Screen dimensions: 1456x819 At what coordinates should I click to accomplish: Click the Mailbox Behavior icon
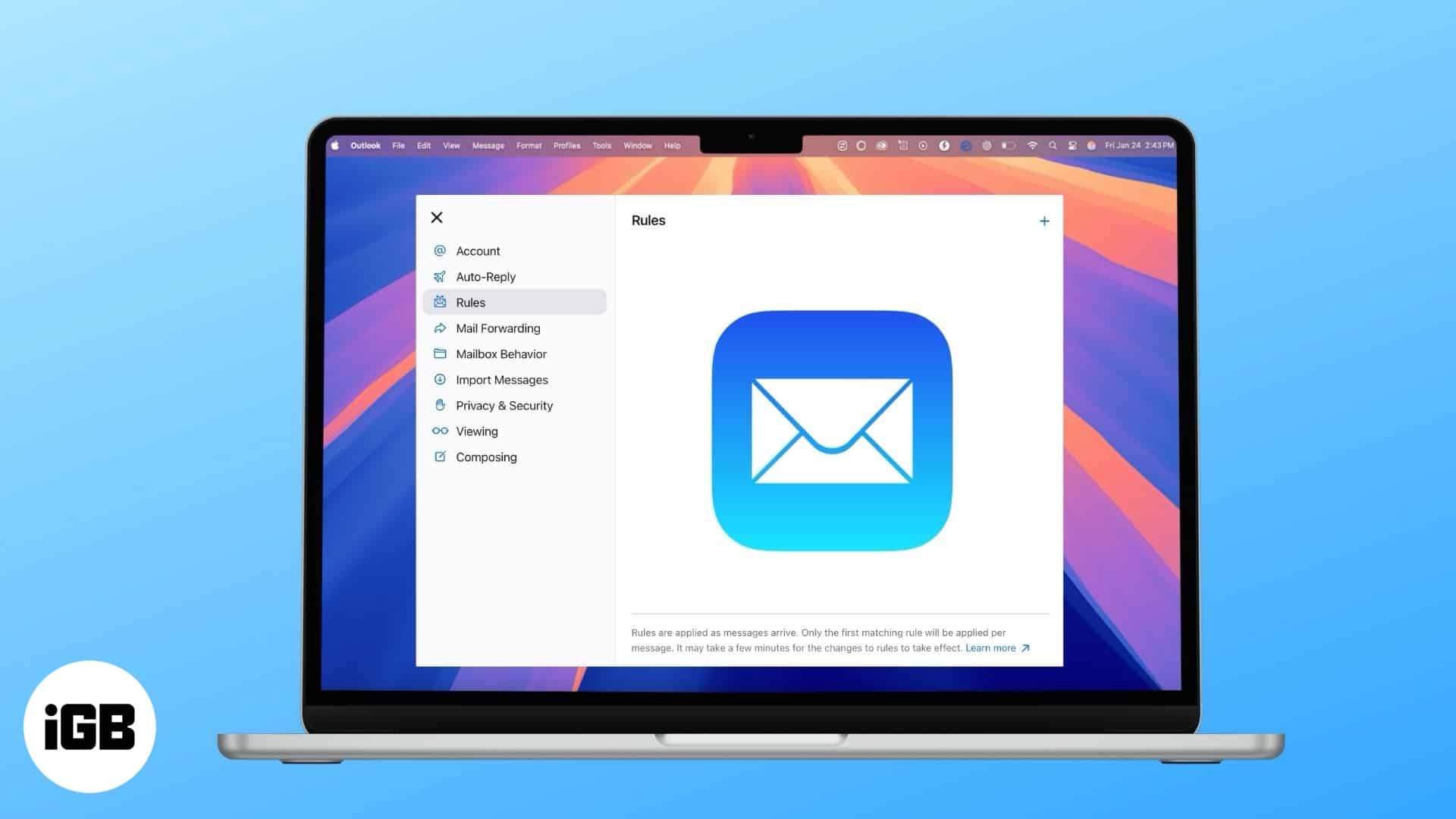440,354
